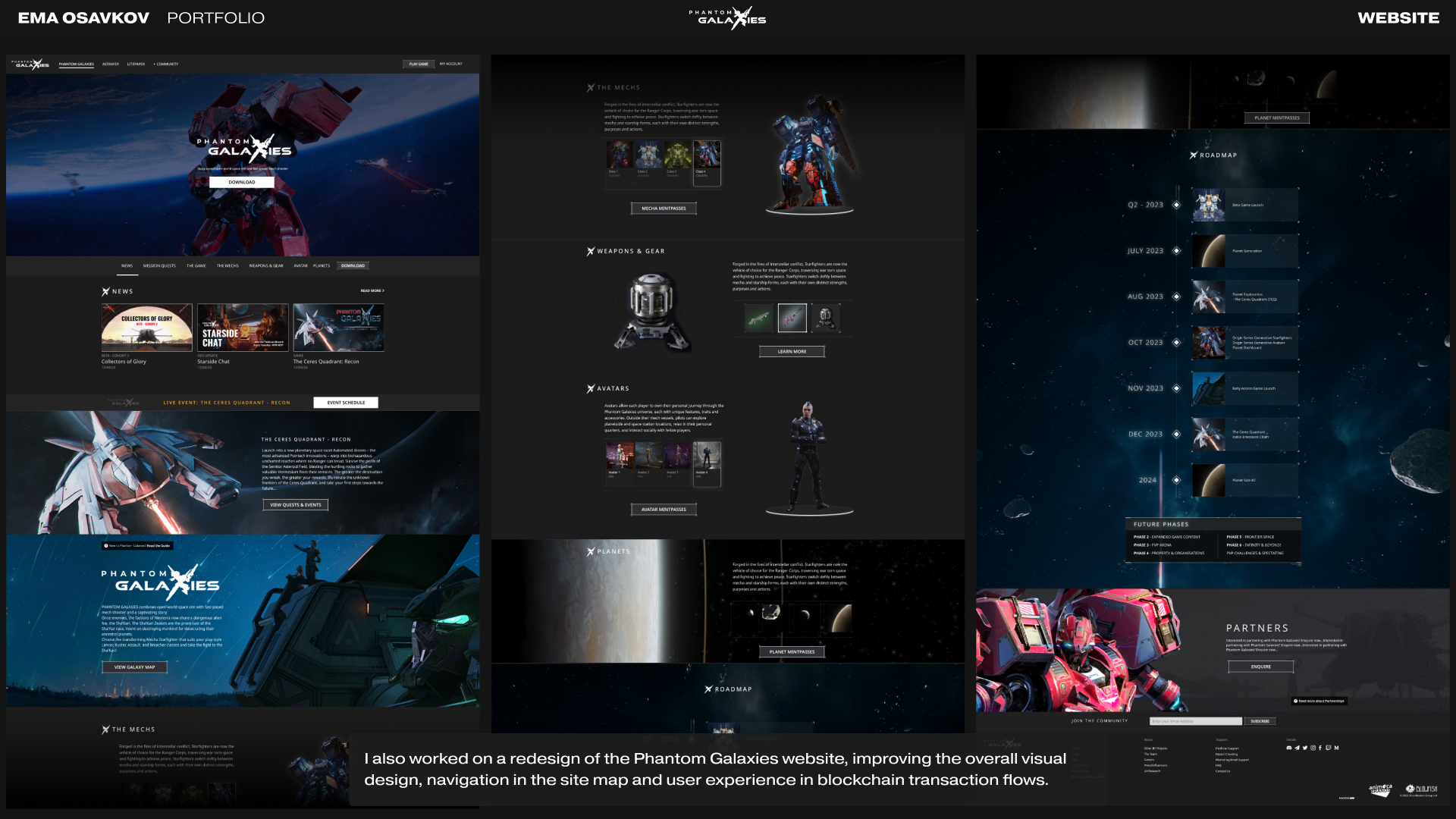The image size is (1456, 819).
Task: Select the News sub-navigation tab
Action: pyautogui.click(x=127, y=266)
